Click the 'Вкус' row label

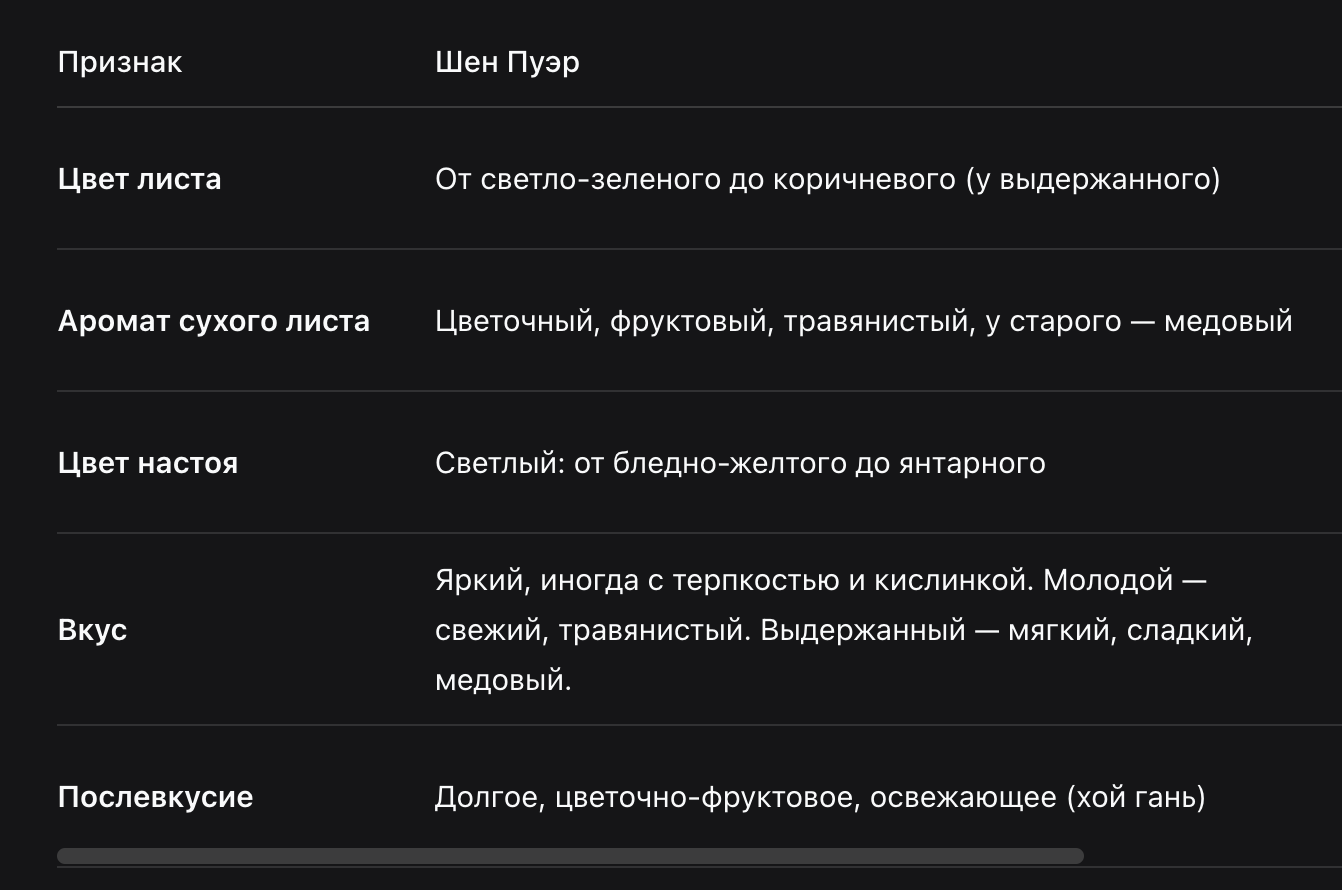[92, 630]
